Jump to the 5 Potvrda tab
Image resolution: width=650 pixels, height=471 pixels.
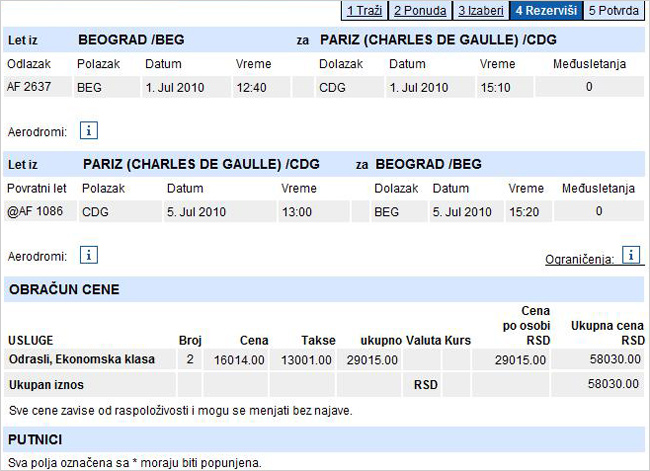613,11
